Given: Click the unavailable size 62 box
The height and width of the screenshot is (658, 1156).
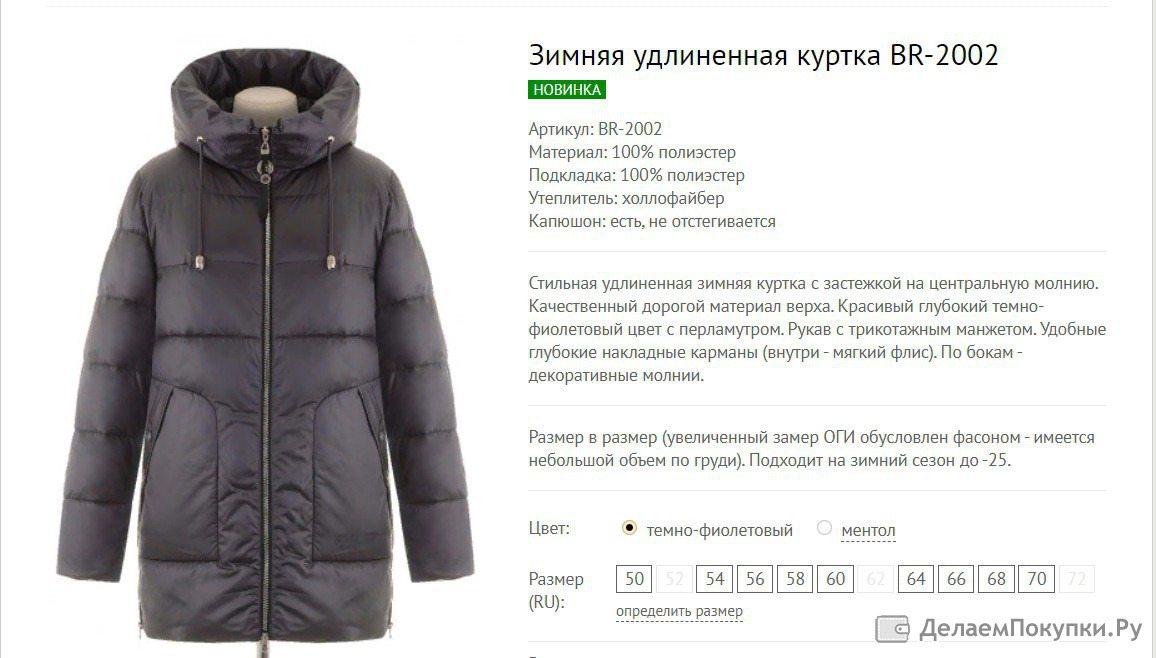Looking at the screenshot, I should [x=876, y=579].
